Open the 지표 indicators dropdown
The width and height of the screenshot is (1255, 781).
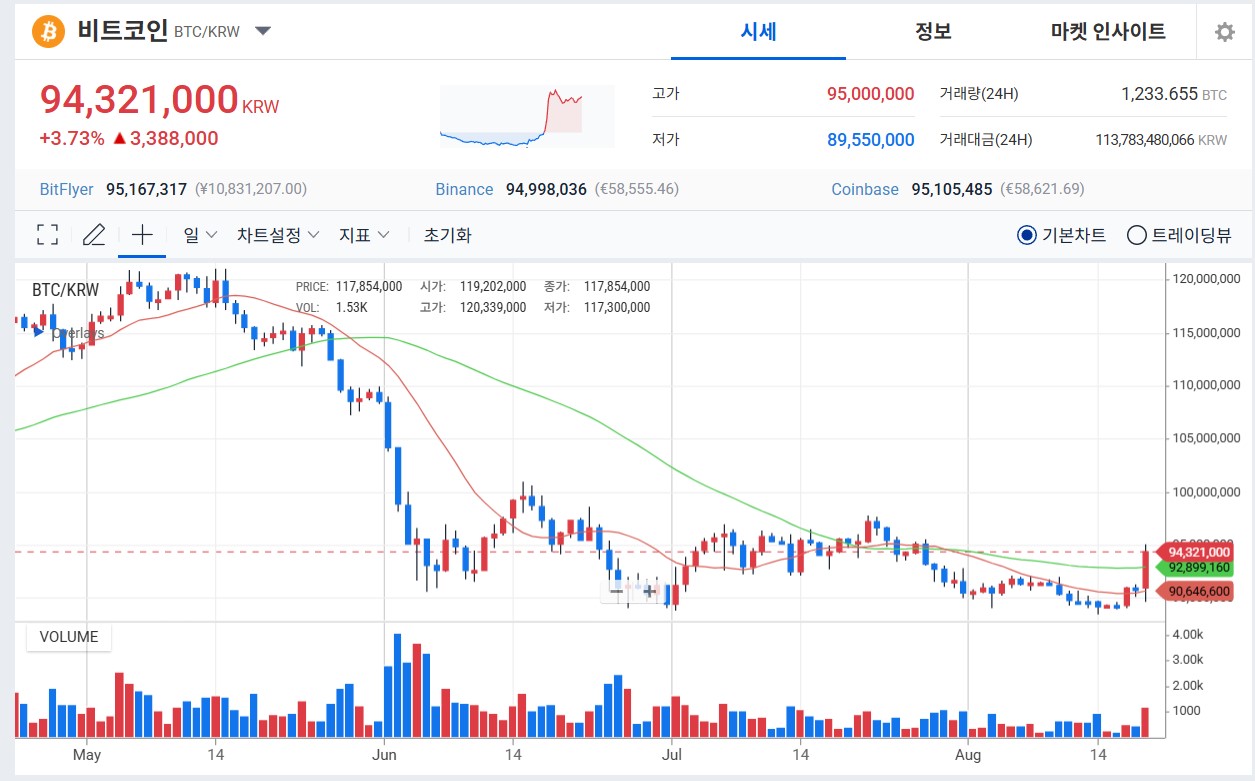click(364, 235)
